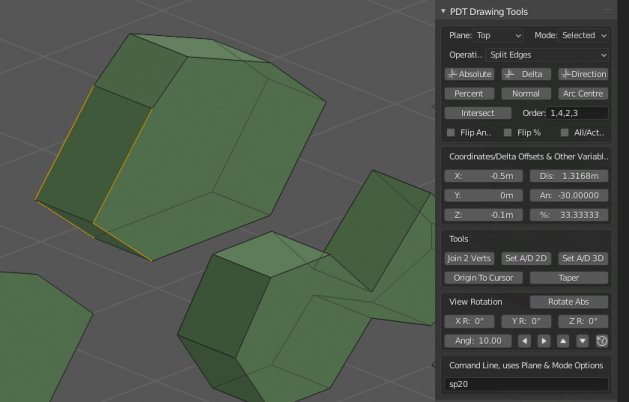Enable the All/Act checkbox
Viewport: 629px width, 402px height.
pos(565,132)
